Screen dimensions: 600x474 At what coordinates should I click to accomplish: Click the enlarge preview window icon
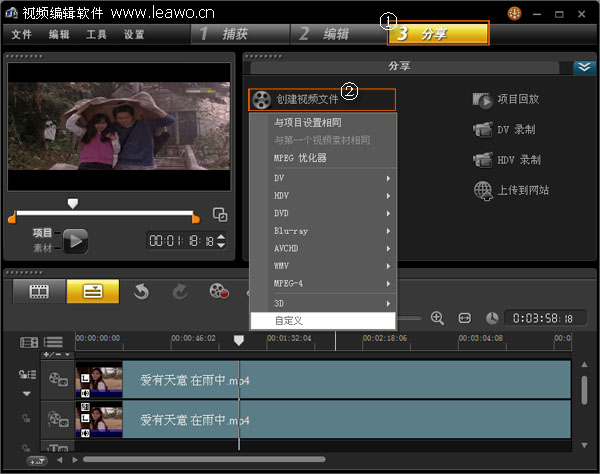220,215
